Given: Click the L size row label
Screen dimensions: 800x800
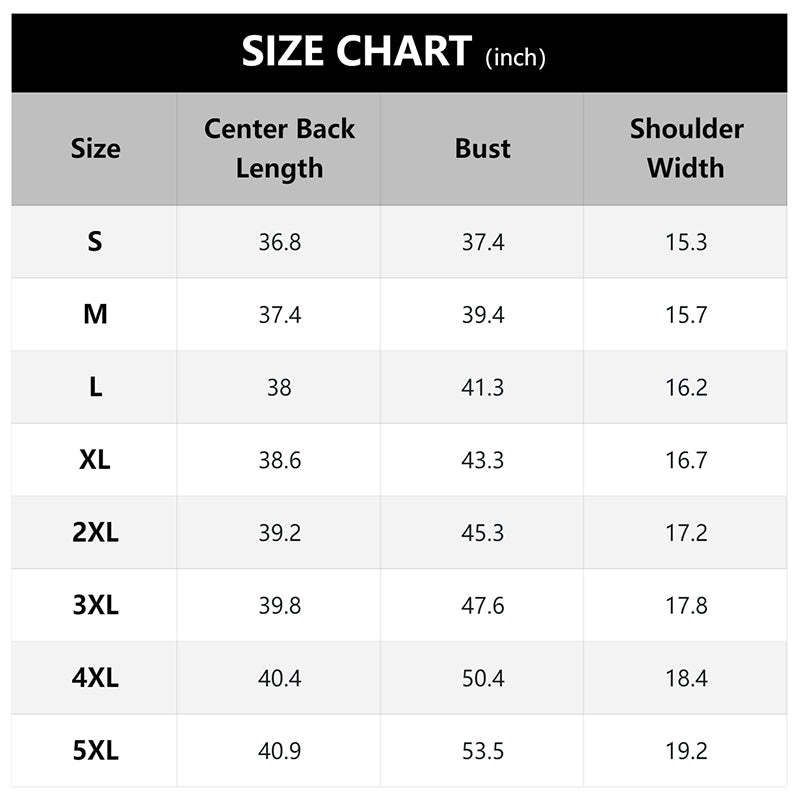Looking at the screenshot, I should coord(95,387).
